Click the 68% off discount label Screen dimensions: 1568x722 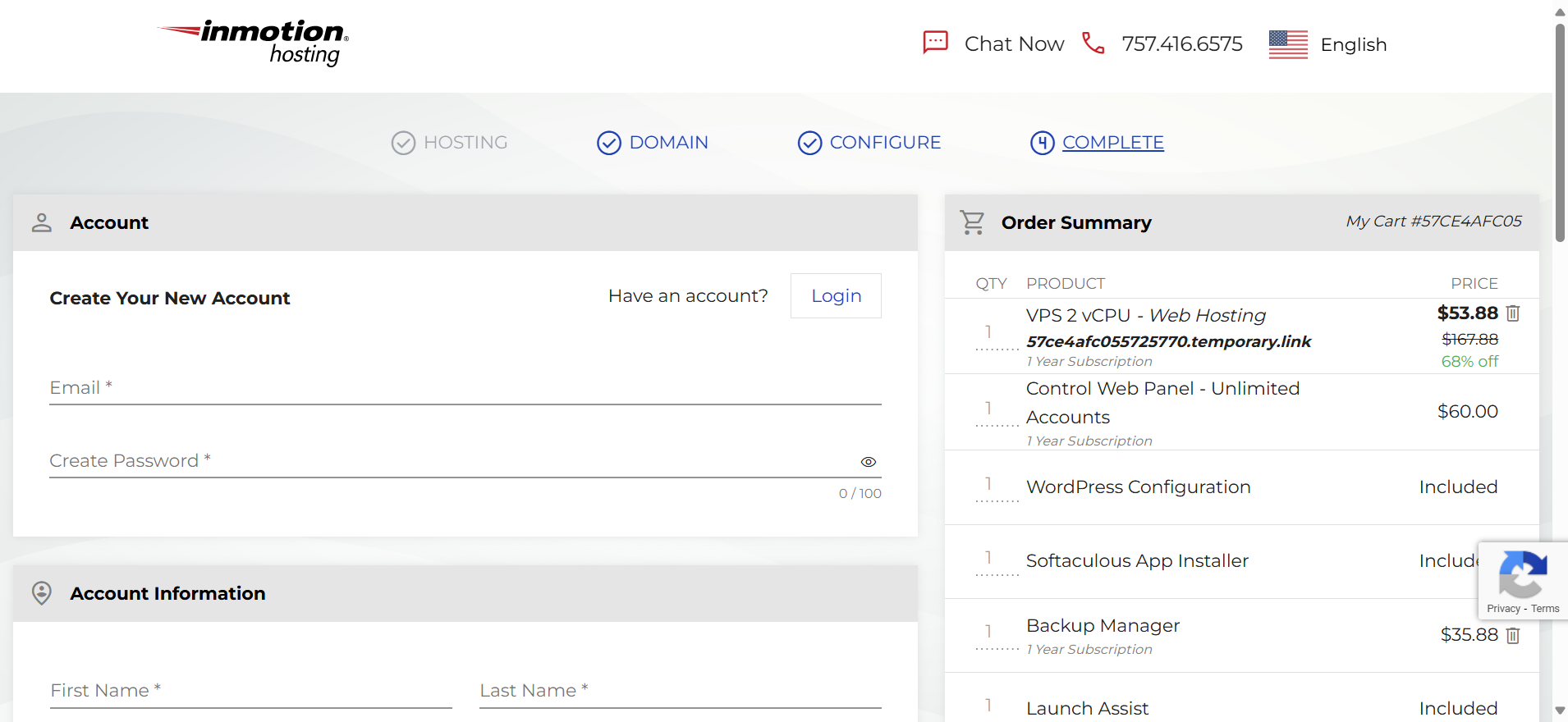(x=1469, y=362)
